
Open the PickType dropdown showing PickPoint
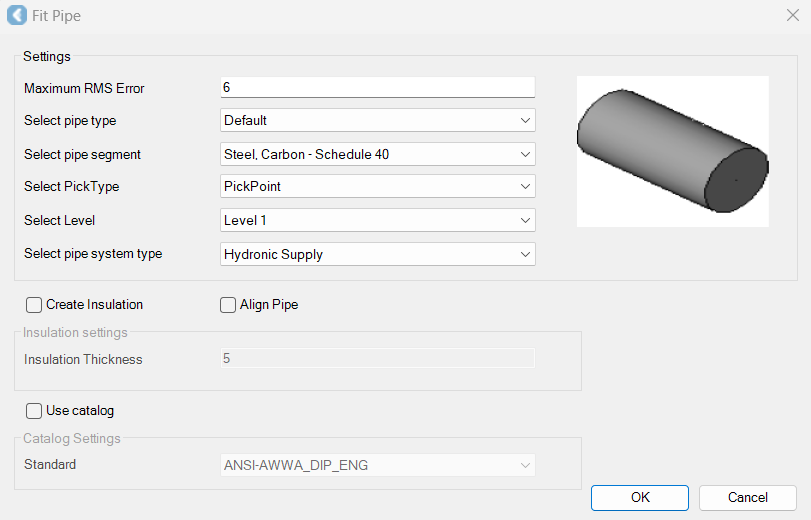[377, 187]
